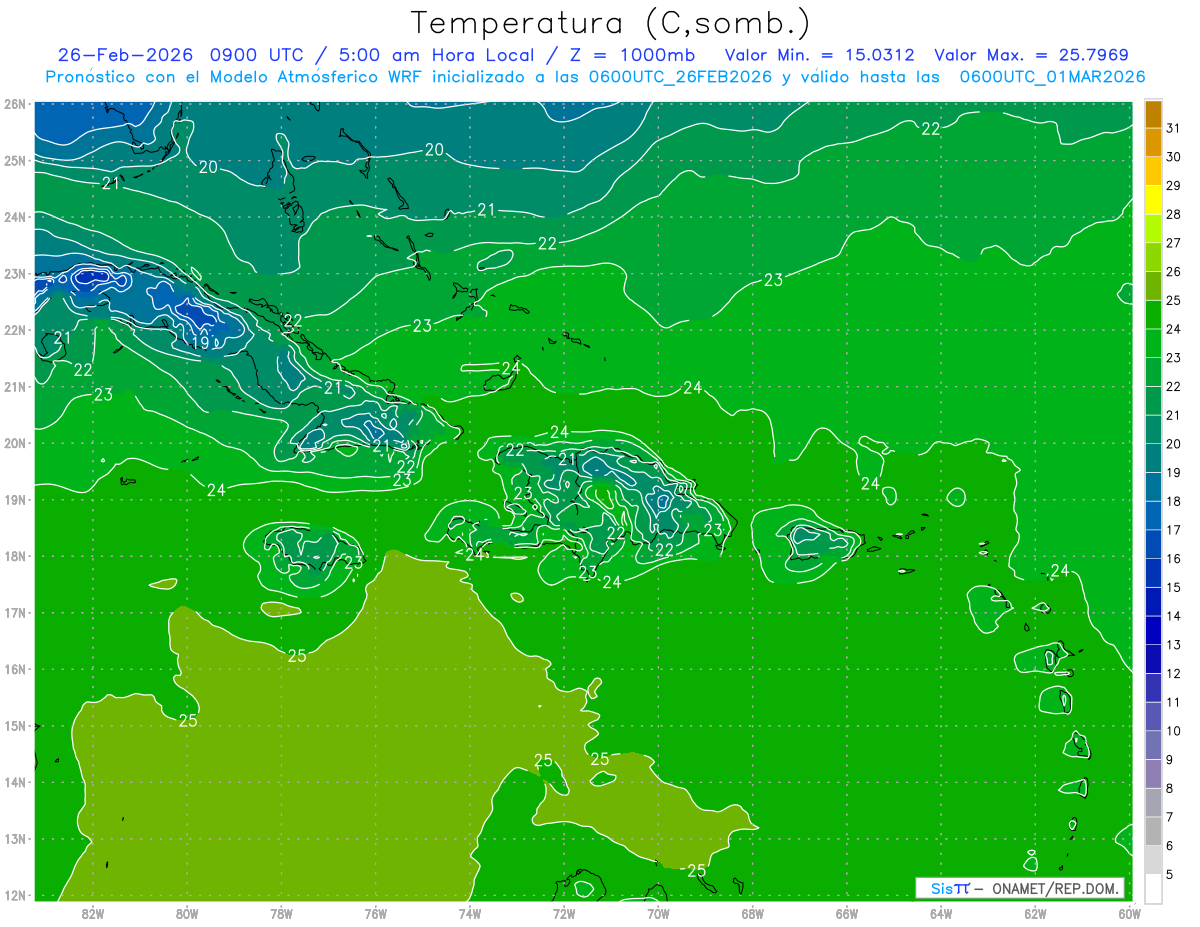This screenshot has width=1200, height=927.
Task: Click the '17' color scale label
Action: (1174, 530)
